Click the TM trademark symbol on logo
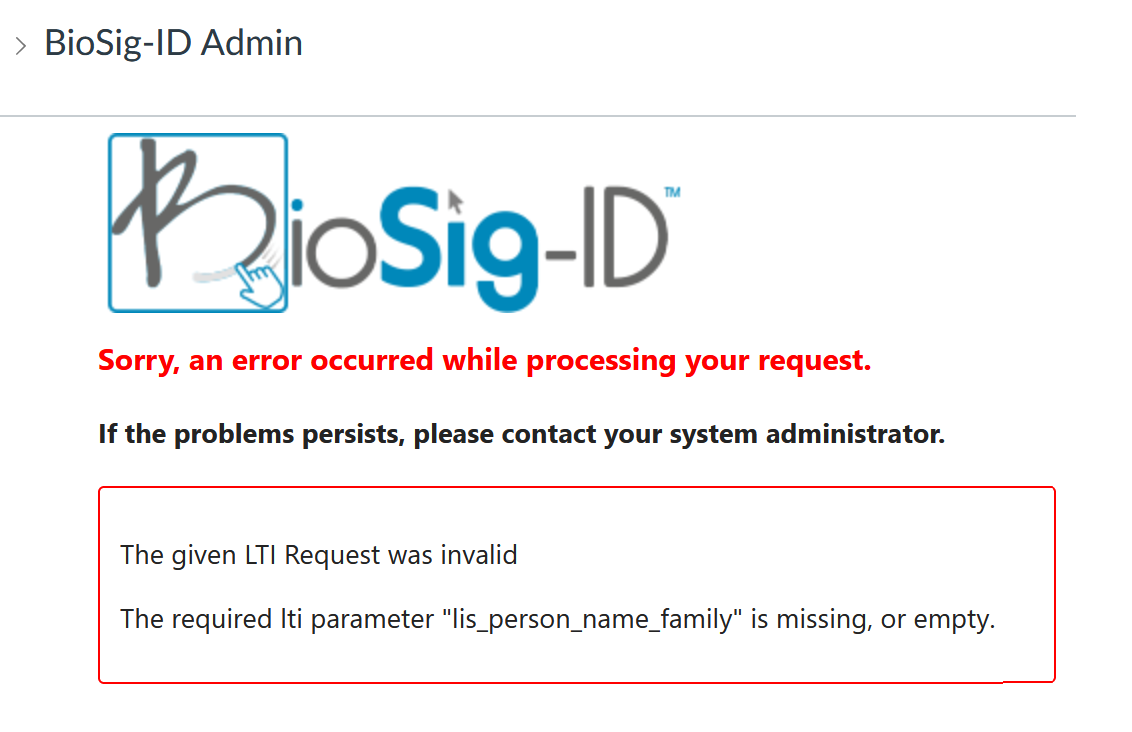 point(672,192)
